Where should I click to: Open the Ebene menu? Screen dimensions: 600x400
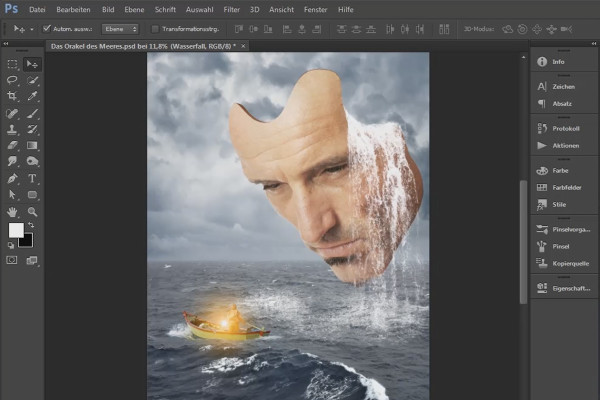click(134, 10)
